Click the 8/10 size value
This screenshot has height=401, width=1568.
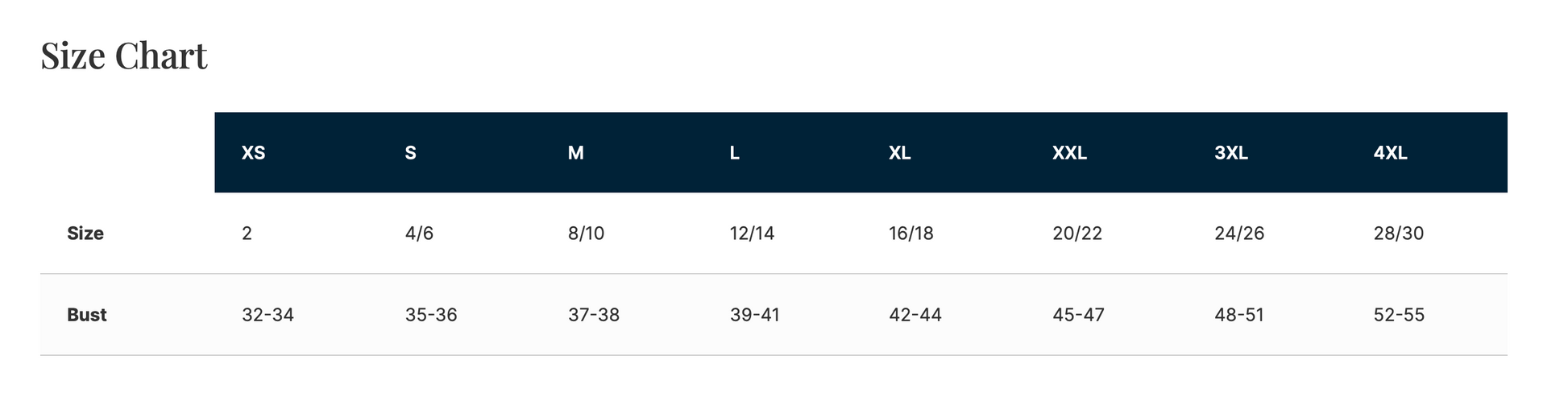click(586, 234)
